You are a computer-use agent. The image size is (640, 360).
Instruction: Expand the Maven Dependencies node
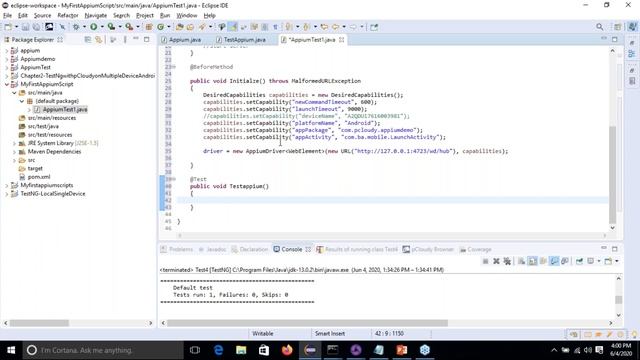[x=15, y=152]
